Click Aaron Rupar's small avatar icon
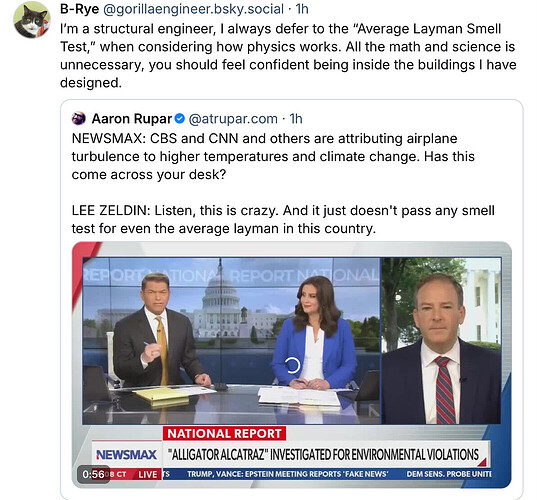537x500 pixels. tap(78, 119)
